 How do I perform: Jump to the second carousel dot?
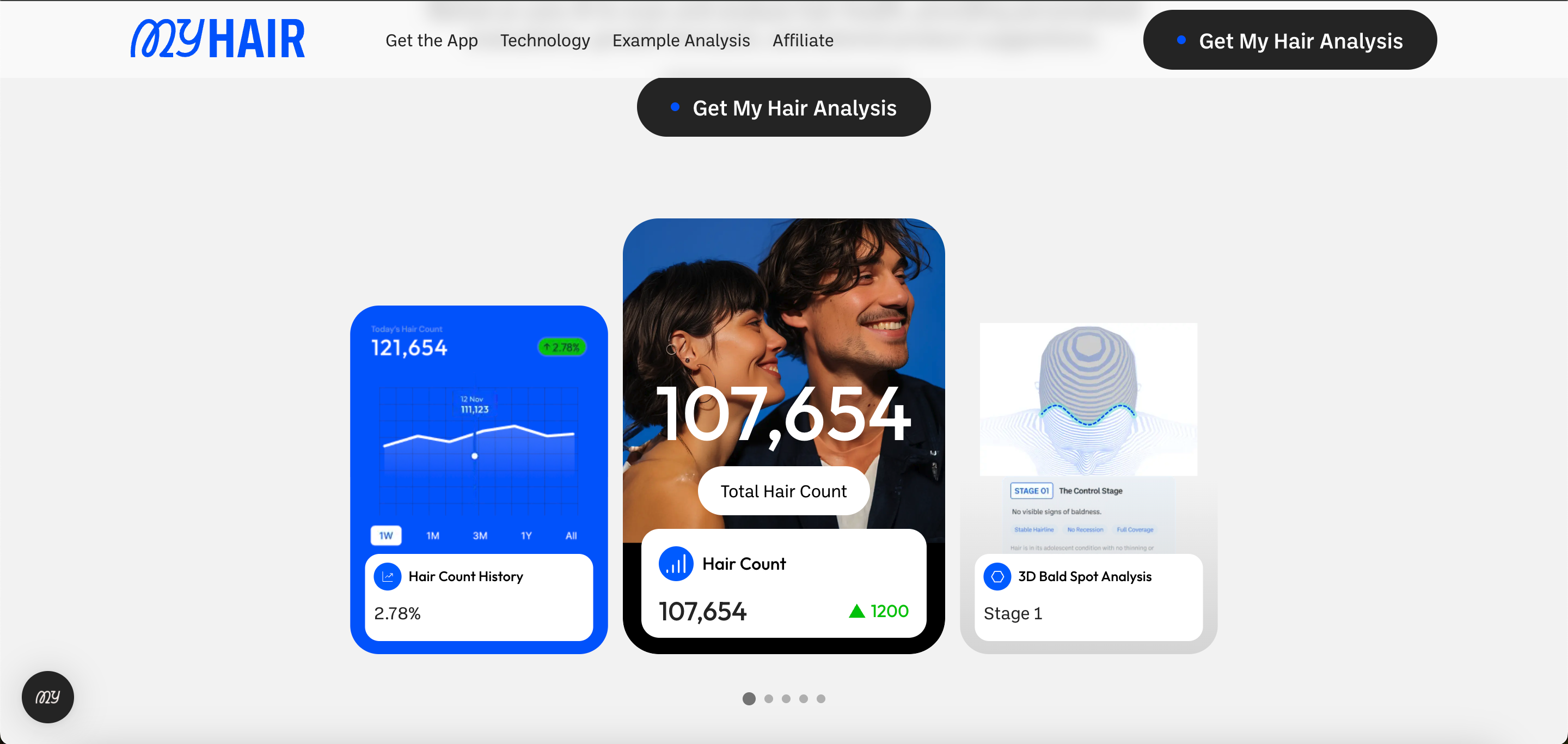(769, 698)
